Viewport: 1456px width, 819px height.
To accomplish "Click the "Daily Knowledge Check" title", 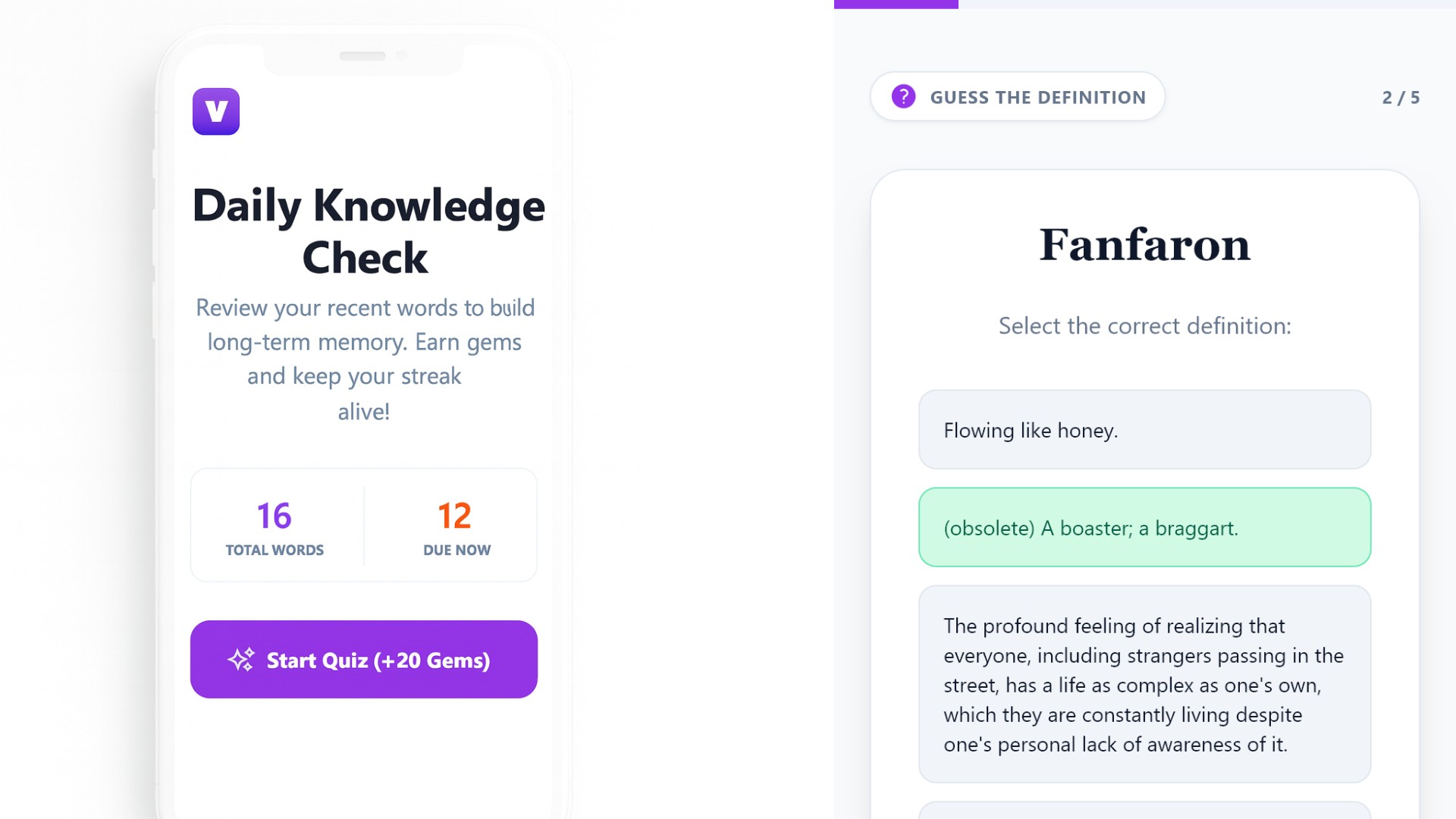I will tap(369, 231).
